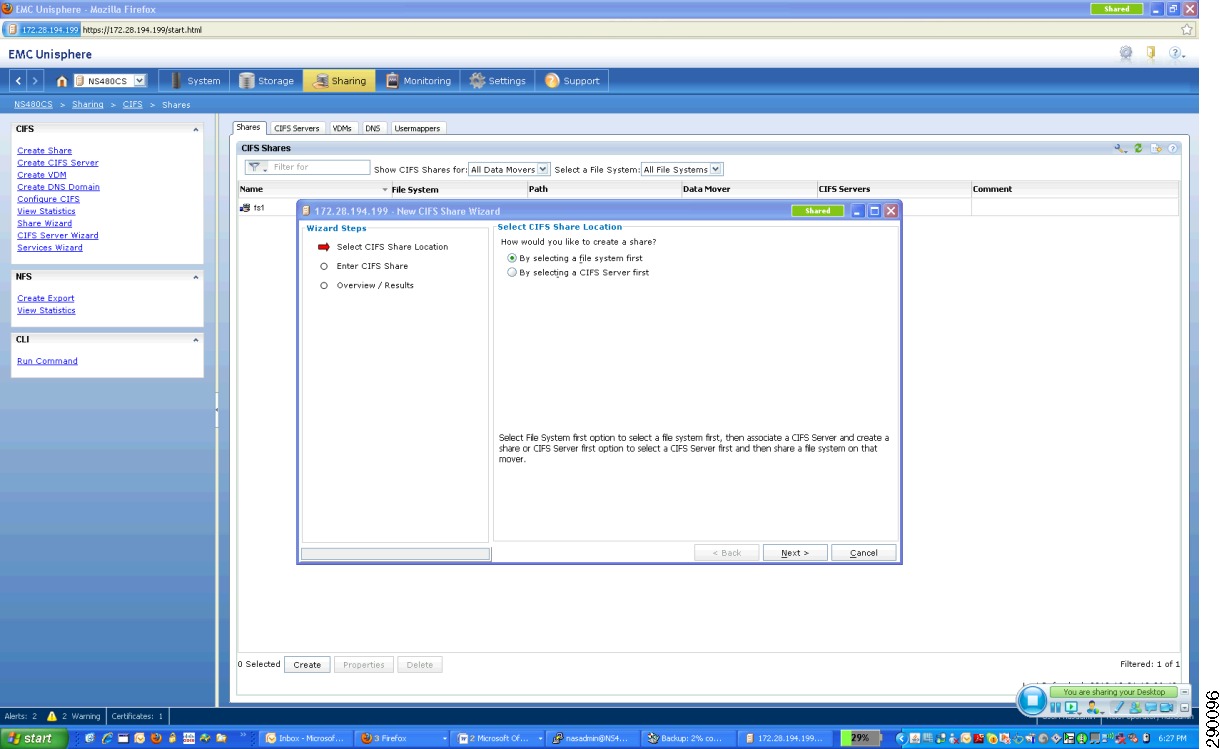Sort by the Comment column header
Image resolution: width=1220 pixels, height=749 pixels.
(x=1074, y=189)
